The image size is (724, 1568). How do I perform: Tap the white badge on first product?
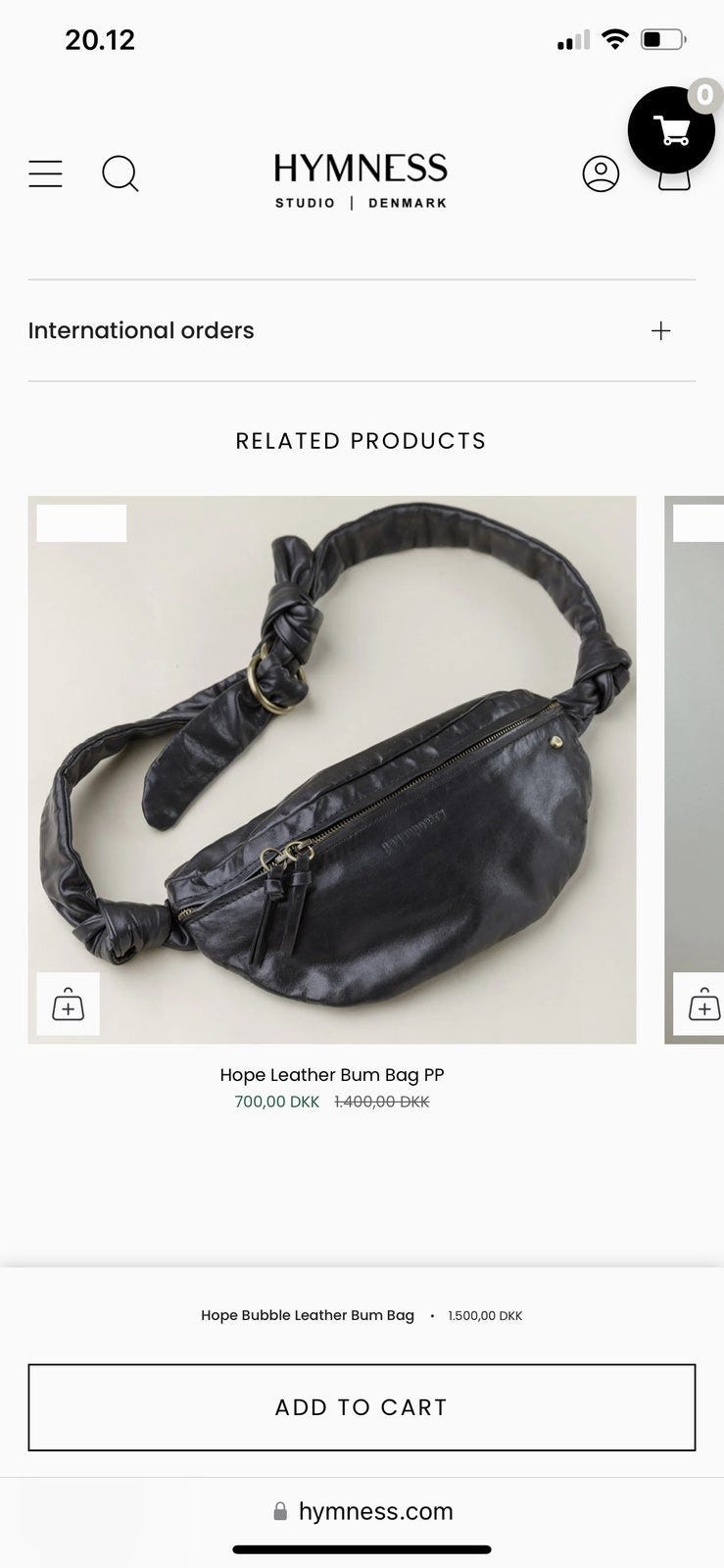tap(81, 523)
